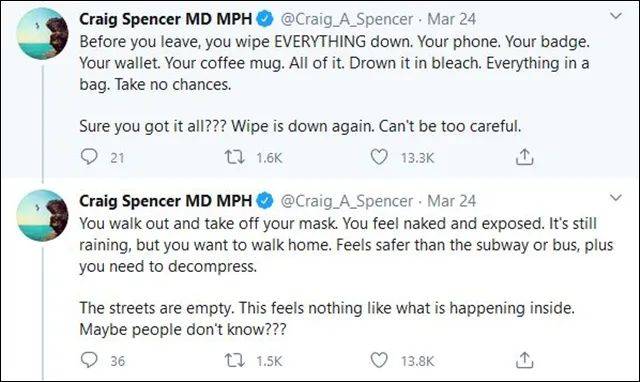640x382 pixels.
Task: Open the first tweet's chevron options menu
Action: pyautogui.click(x=616, y=16)
